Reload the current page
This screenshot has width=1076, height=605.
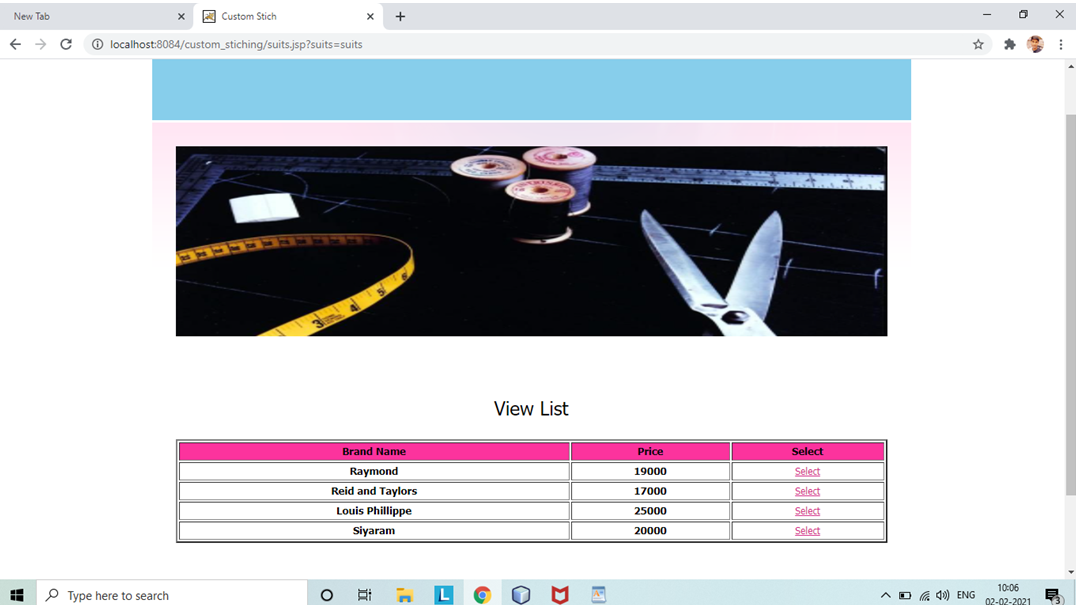point(66,44)
